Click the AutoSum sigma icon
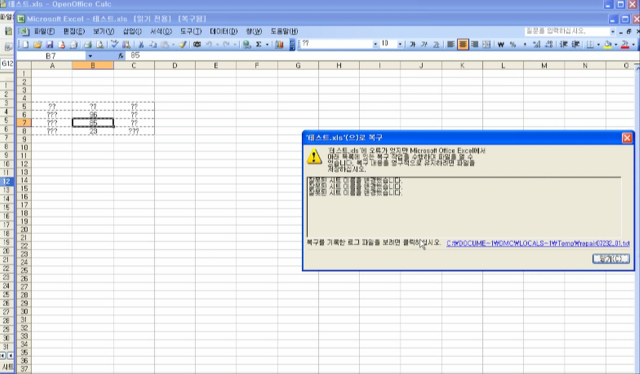This screenshot has height=374, width=640. point(259,44)
